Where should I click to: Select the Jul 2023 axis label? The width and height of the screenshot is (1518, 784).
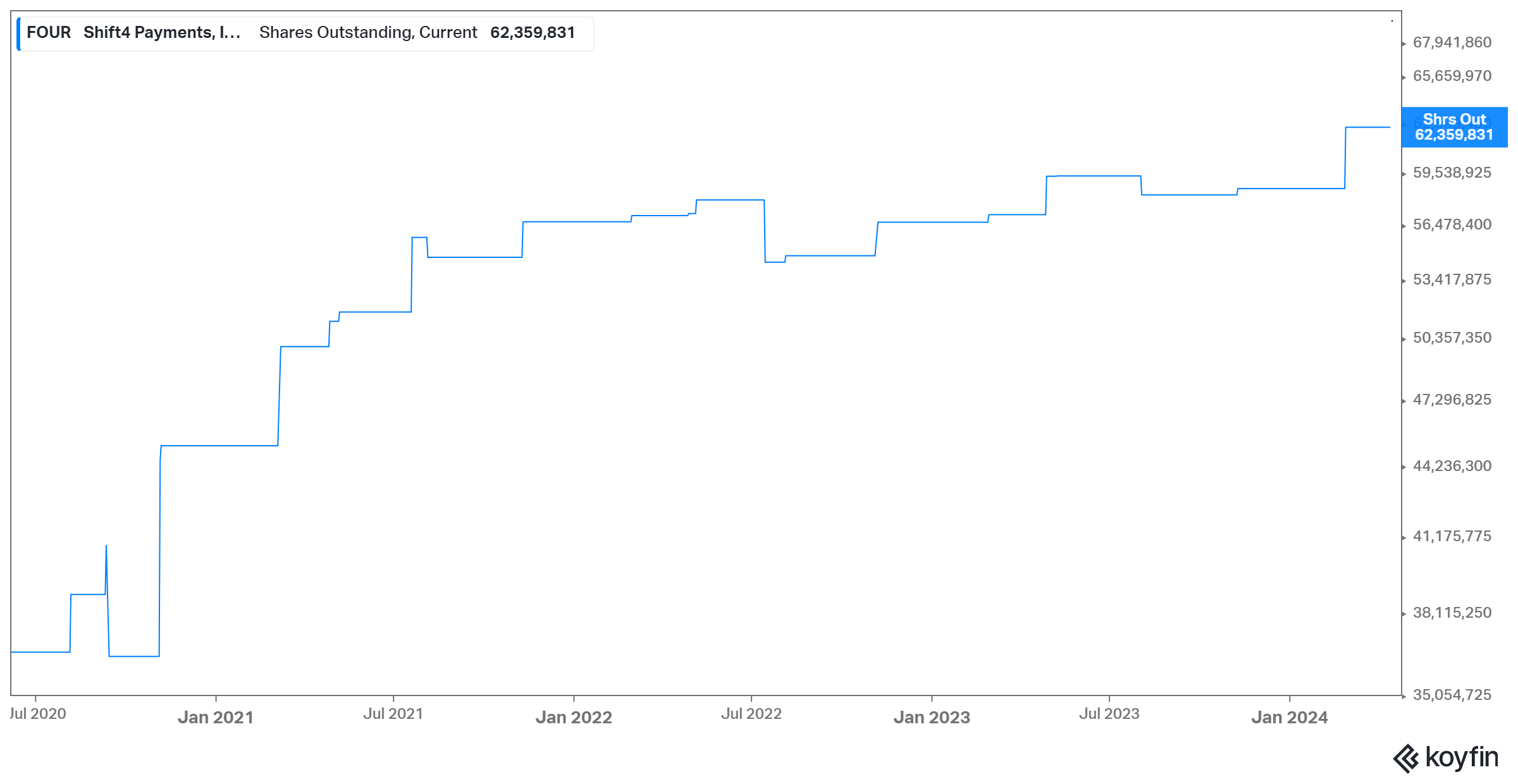pyautogui.click(x=1109, y=714)
